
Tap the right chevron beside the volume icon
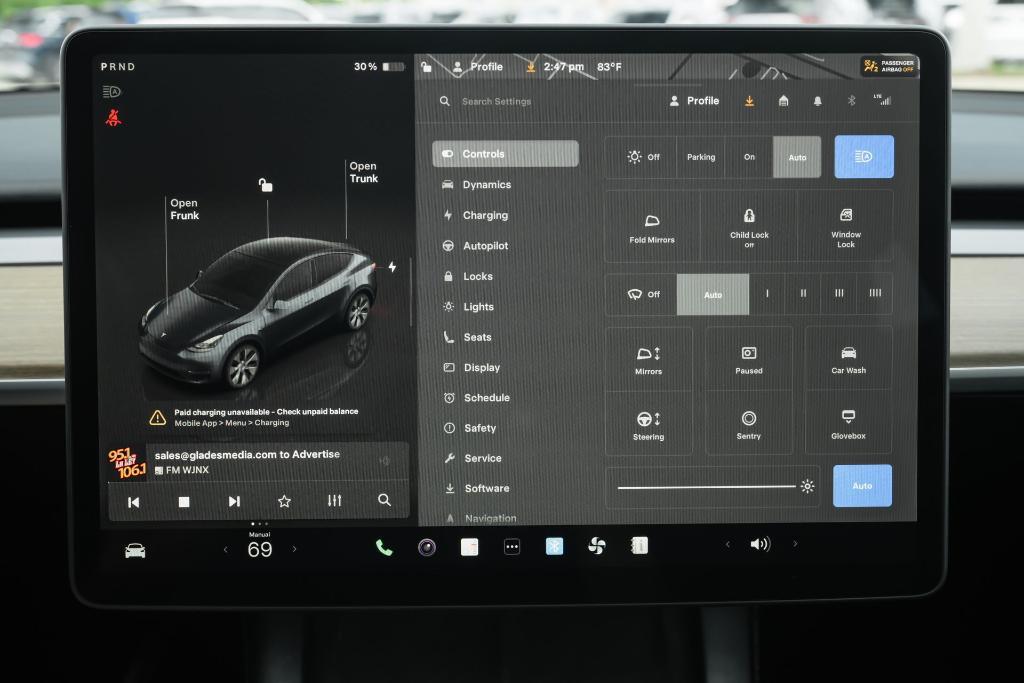[796, 544]
